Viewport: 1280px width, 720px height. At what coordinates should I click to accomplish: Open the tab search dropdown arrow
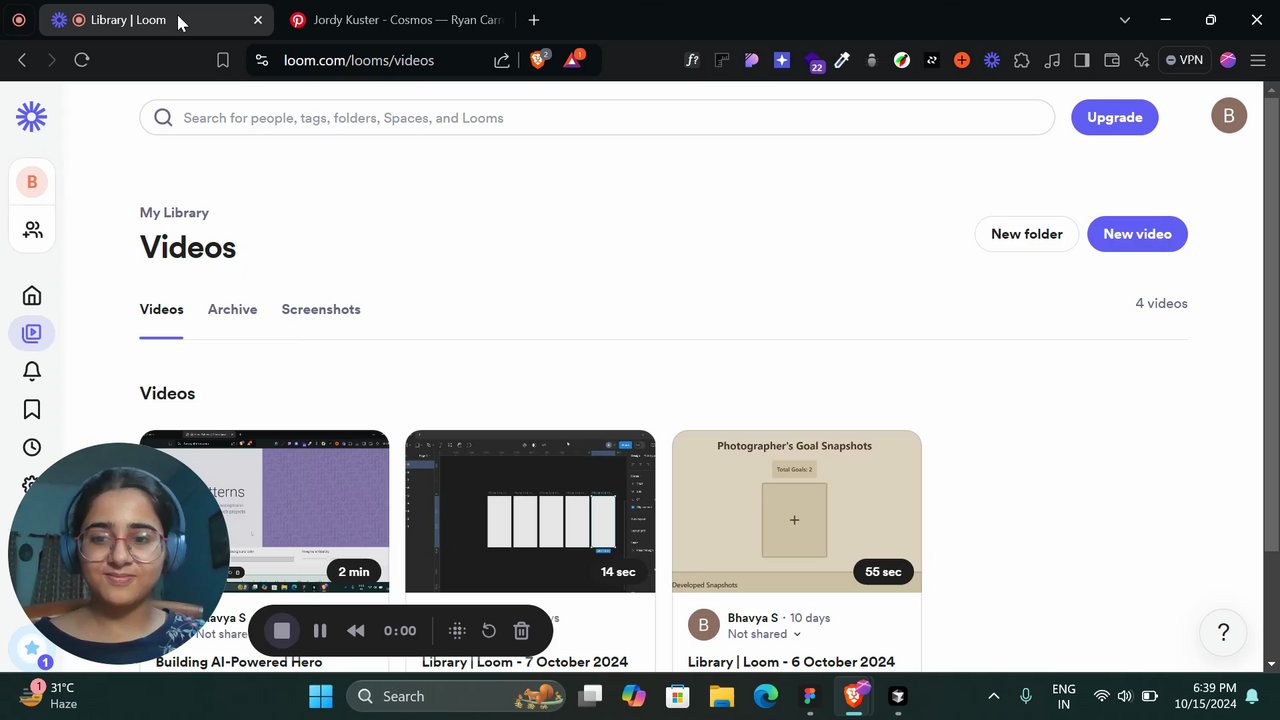tap(1125, 20)
